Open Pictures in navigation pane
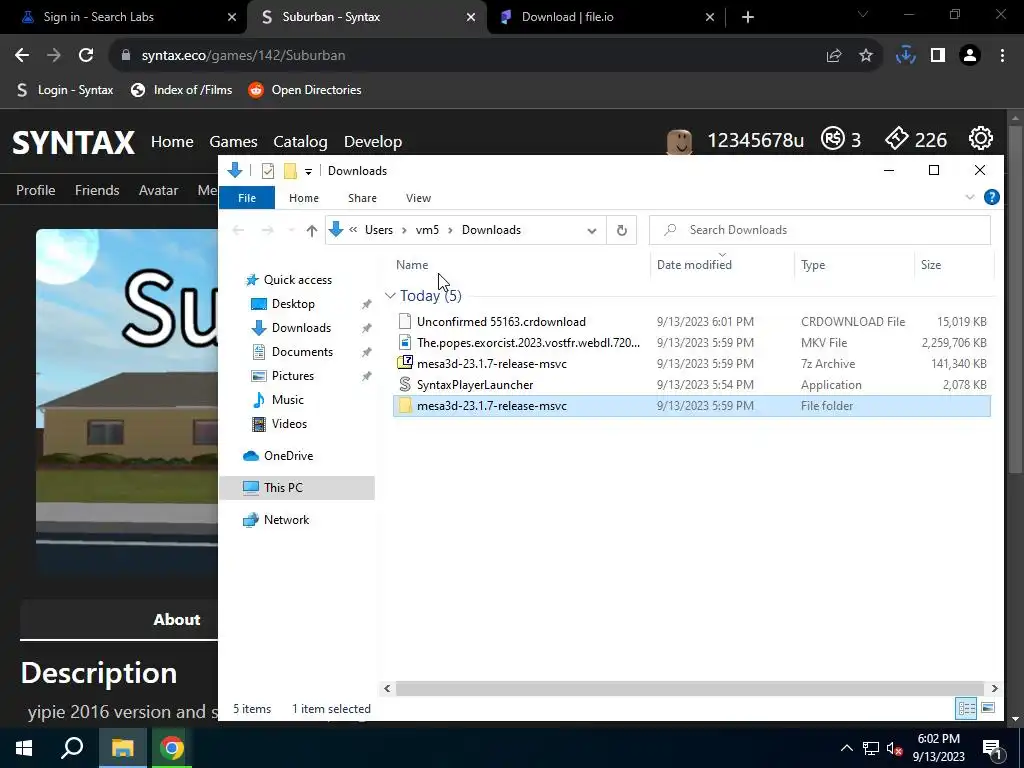 pos(293,376)
